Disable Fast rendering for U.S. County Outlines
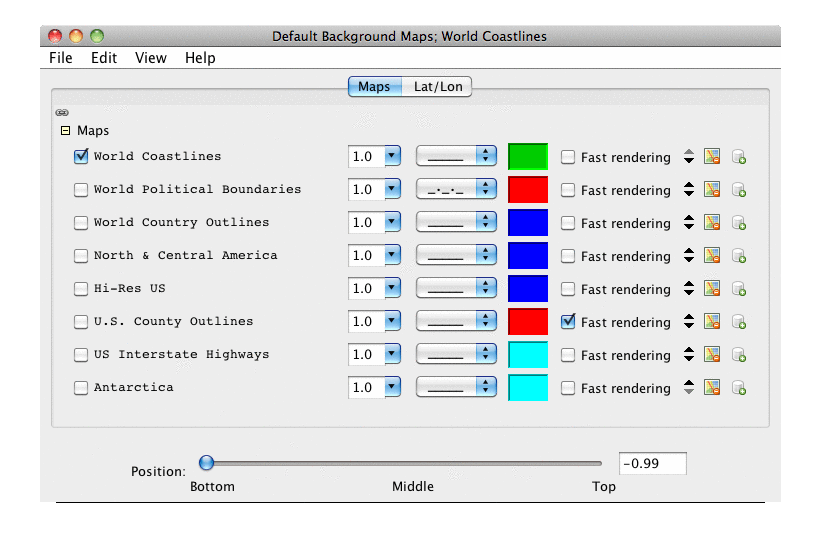This screenshot has width=821, height=557. (x=568, y=322)
